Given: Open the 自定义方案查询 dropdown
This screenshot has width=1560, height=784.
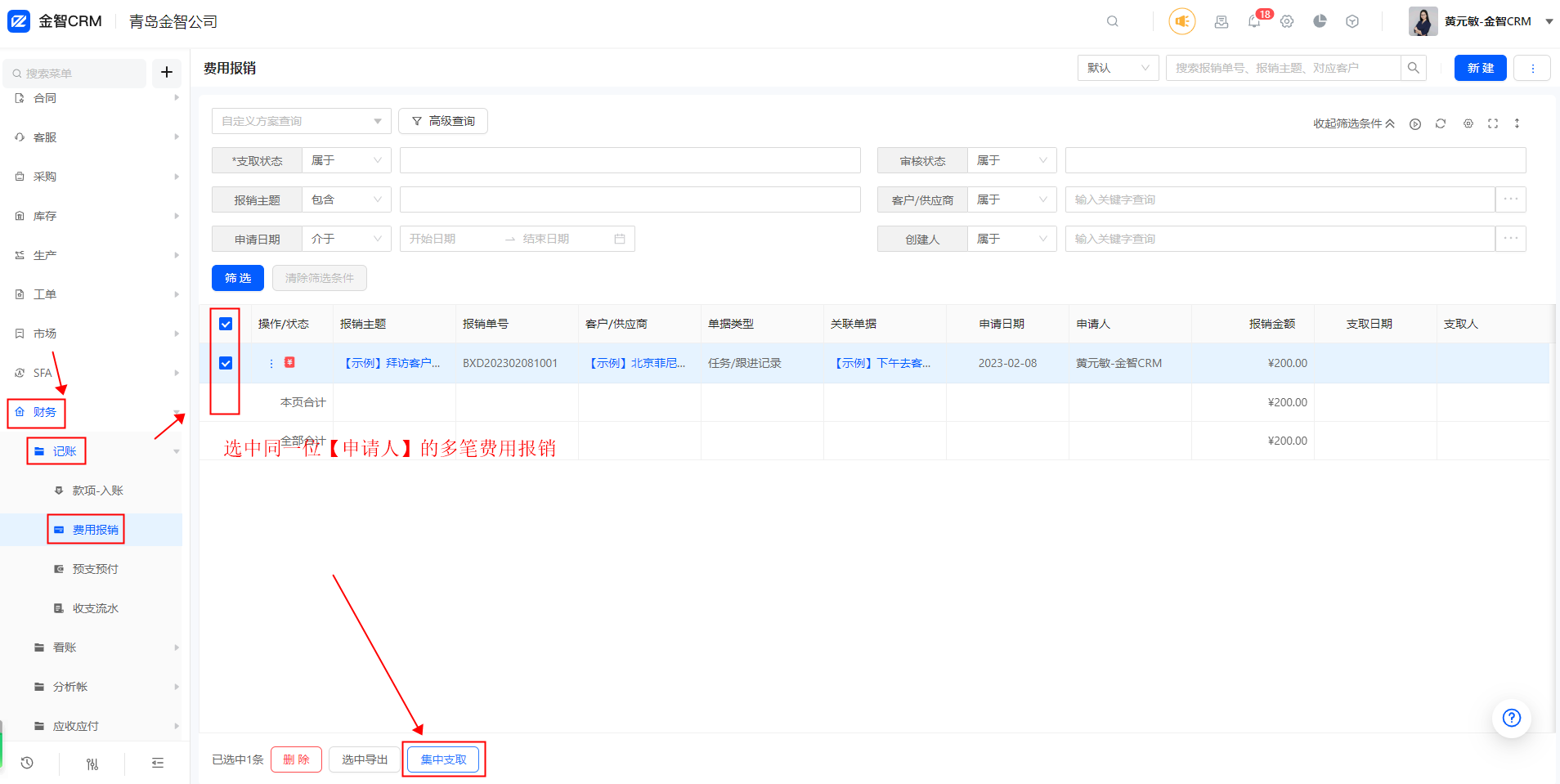Looking at the screenshot, I should pyautogui.click(x=301, y=121).
